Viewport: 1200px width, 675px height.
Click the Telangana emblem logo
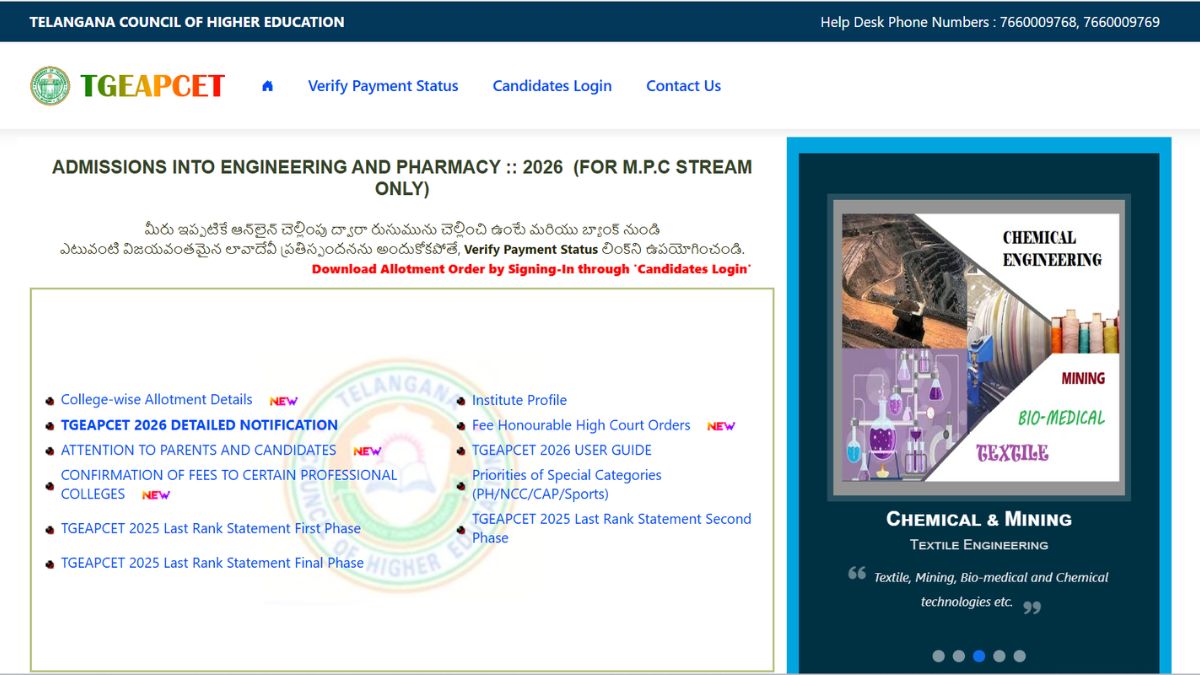(50, 86)
